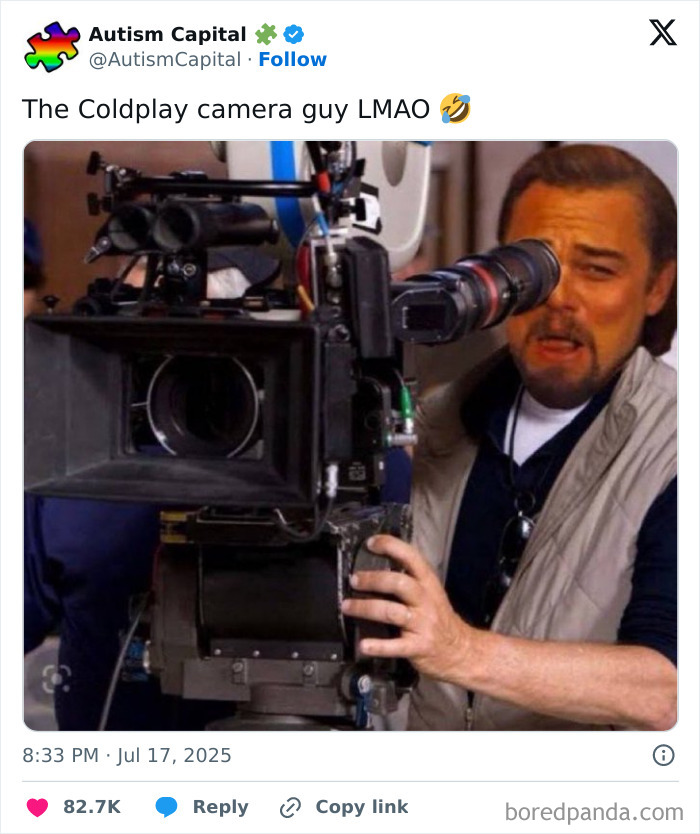Screen dimensions: 700x834
Task: Open the 82.7K likes count
Action: click(92, 807)
